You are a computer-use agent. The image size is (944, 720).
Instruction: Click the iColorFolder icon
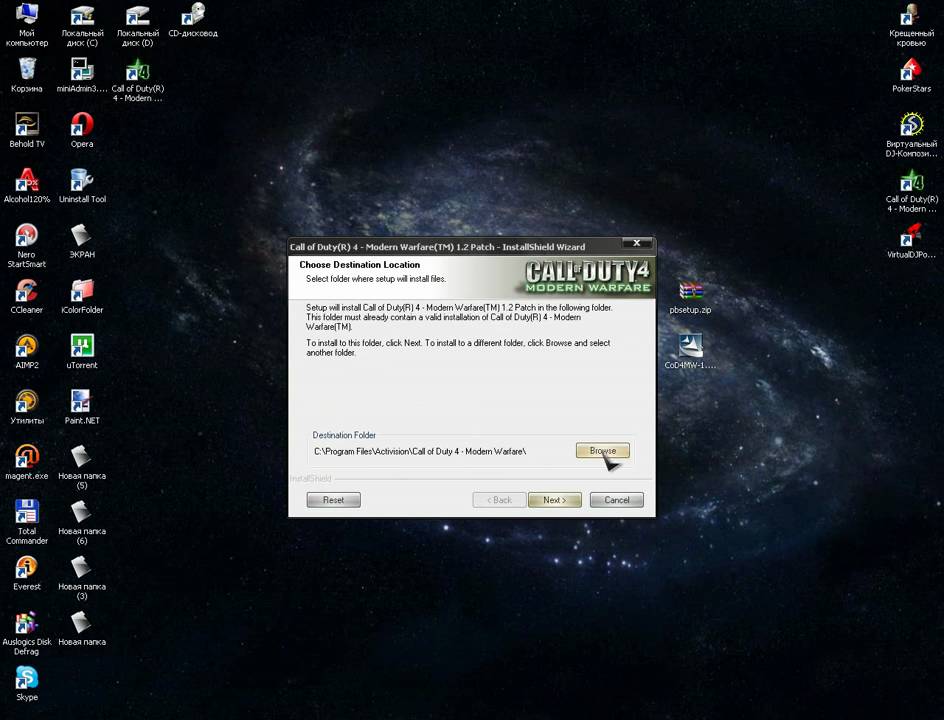click(x=82, y=297)
